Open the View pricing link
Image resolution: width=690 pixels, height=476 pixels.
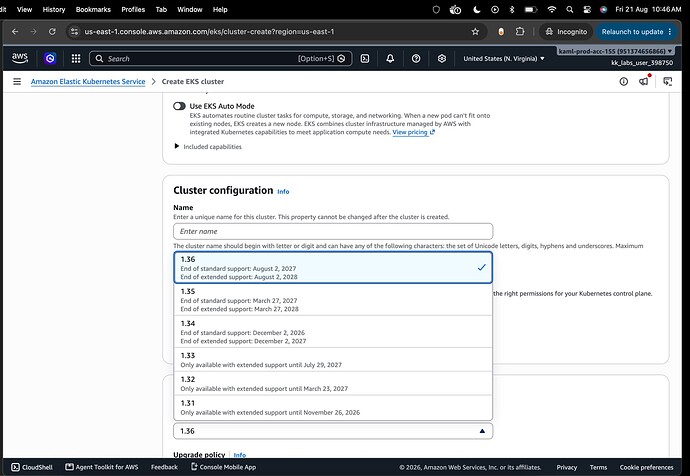(x=414, y=132)
